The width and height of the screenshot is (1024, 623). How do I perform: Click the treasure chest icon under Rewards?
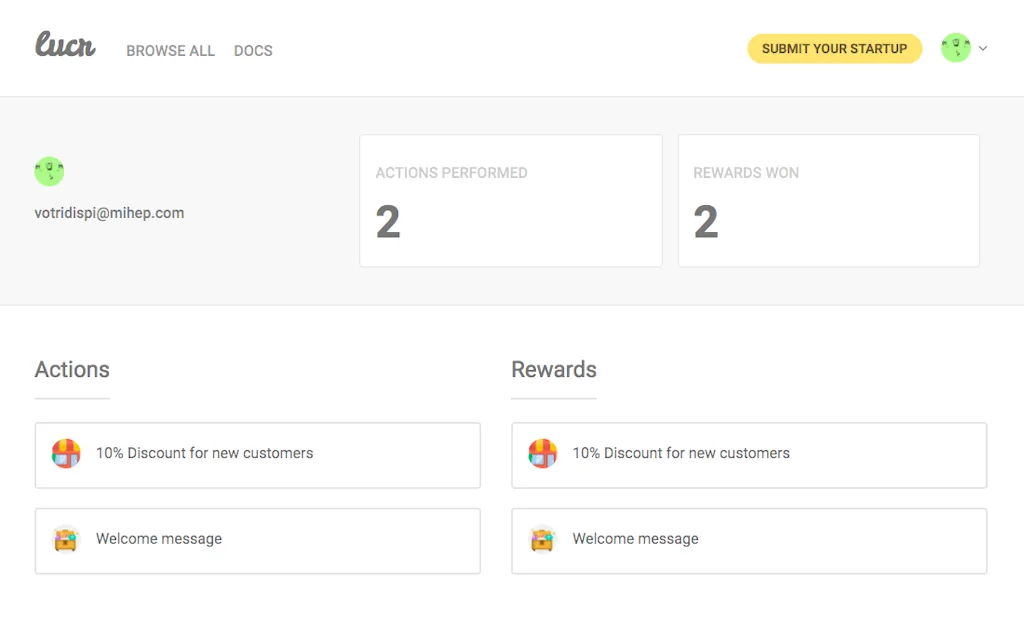[543, 539]
